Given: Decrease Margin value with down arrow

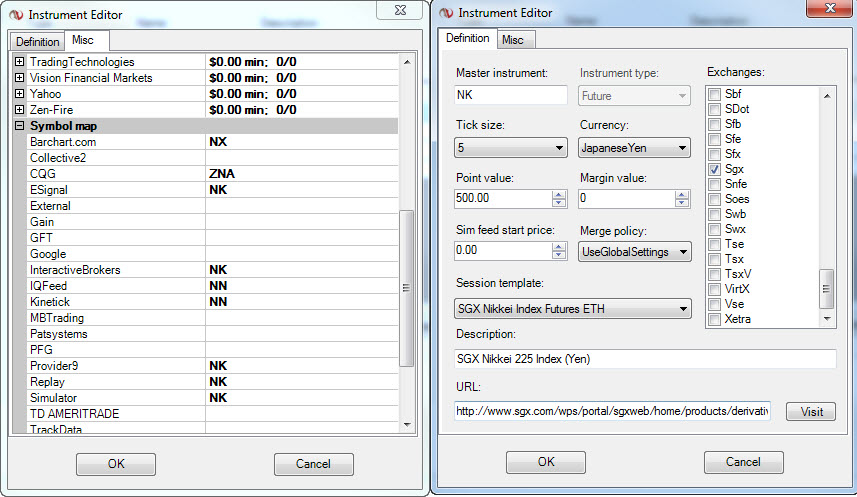Looking at the screenshot, I should click(682, 203).
